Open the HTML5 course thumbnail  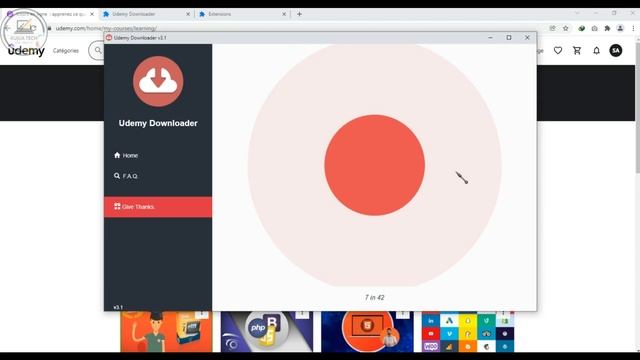(367, 331)
